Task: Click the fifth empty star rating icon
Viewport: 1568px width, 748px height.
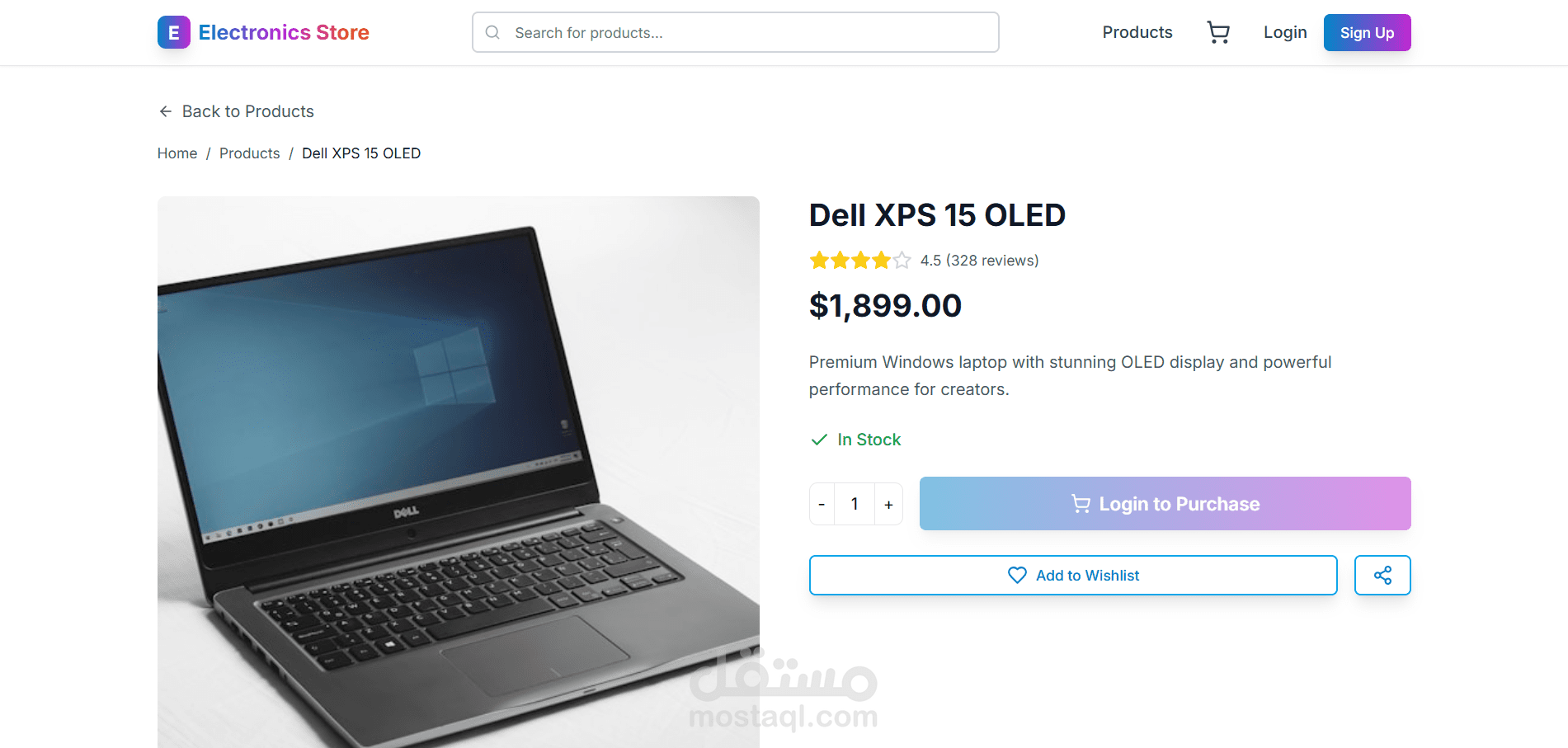Action: 902,261
